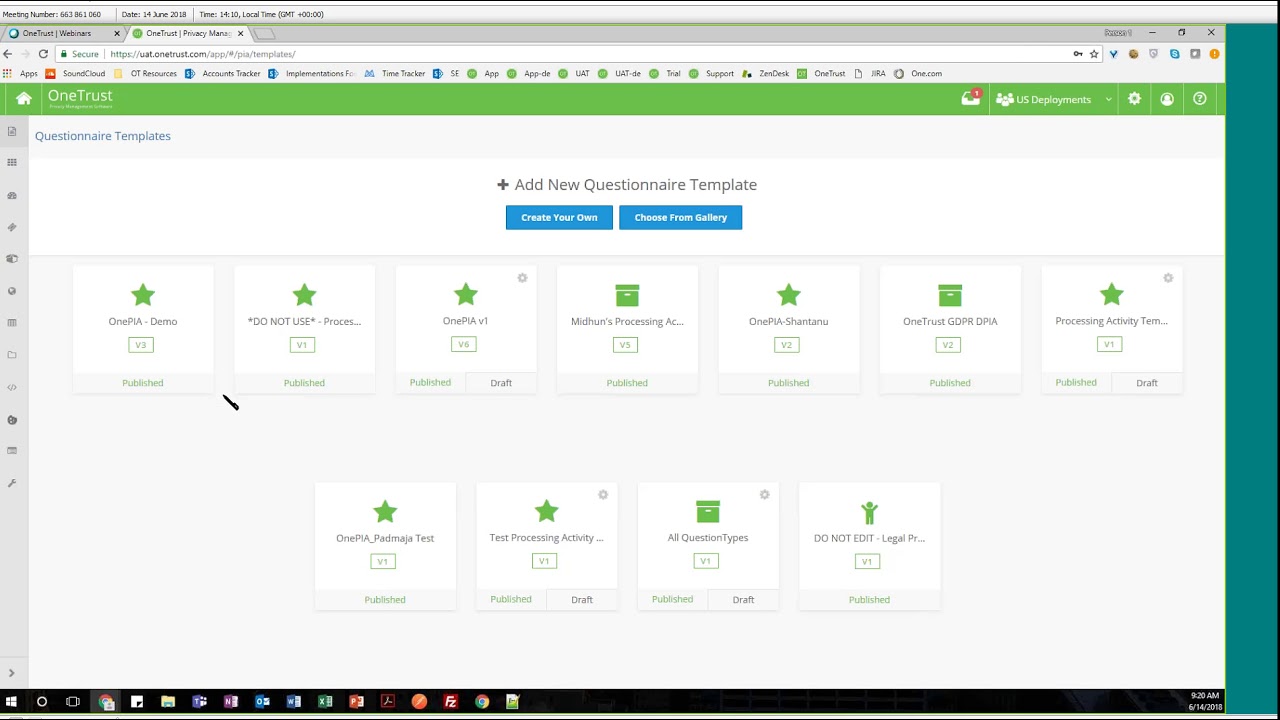Open the settings gear in header
This screenshot has width=1280, height=720.
pyautogui.click(x=1134, y=99)
